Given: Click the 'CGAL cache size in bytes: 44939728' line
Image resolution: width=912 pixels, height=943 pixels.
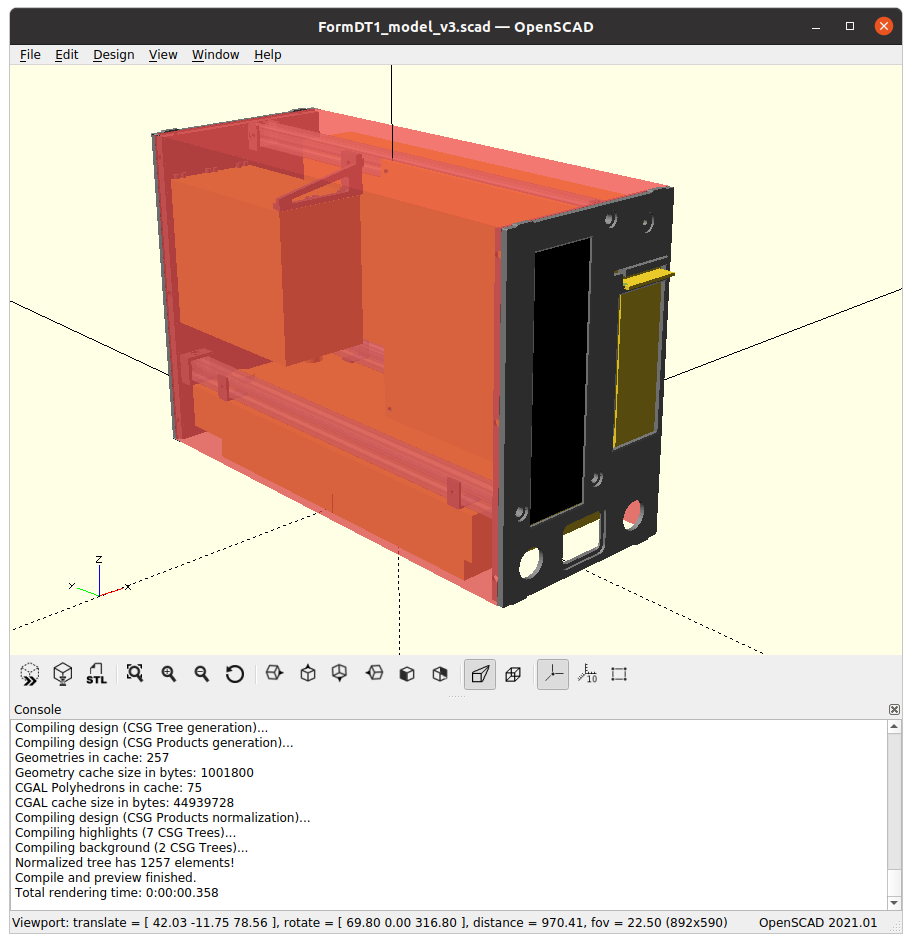Looking at the screenshot, I should [x=125, y=803].
